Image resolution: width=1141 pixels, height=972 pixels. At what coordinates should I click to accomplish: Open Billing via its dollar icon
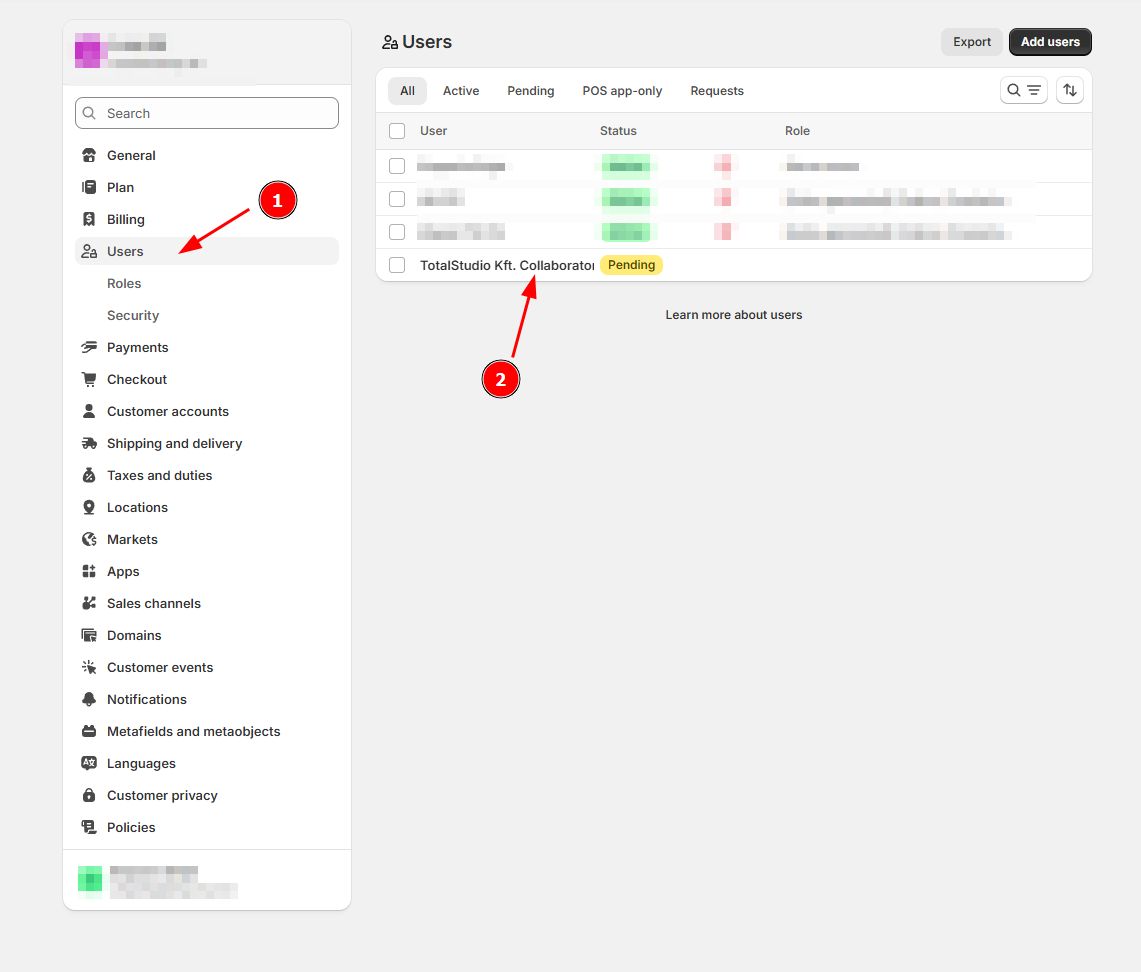(x=89, y=219)
